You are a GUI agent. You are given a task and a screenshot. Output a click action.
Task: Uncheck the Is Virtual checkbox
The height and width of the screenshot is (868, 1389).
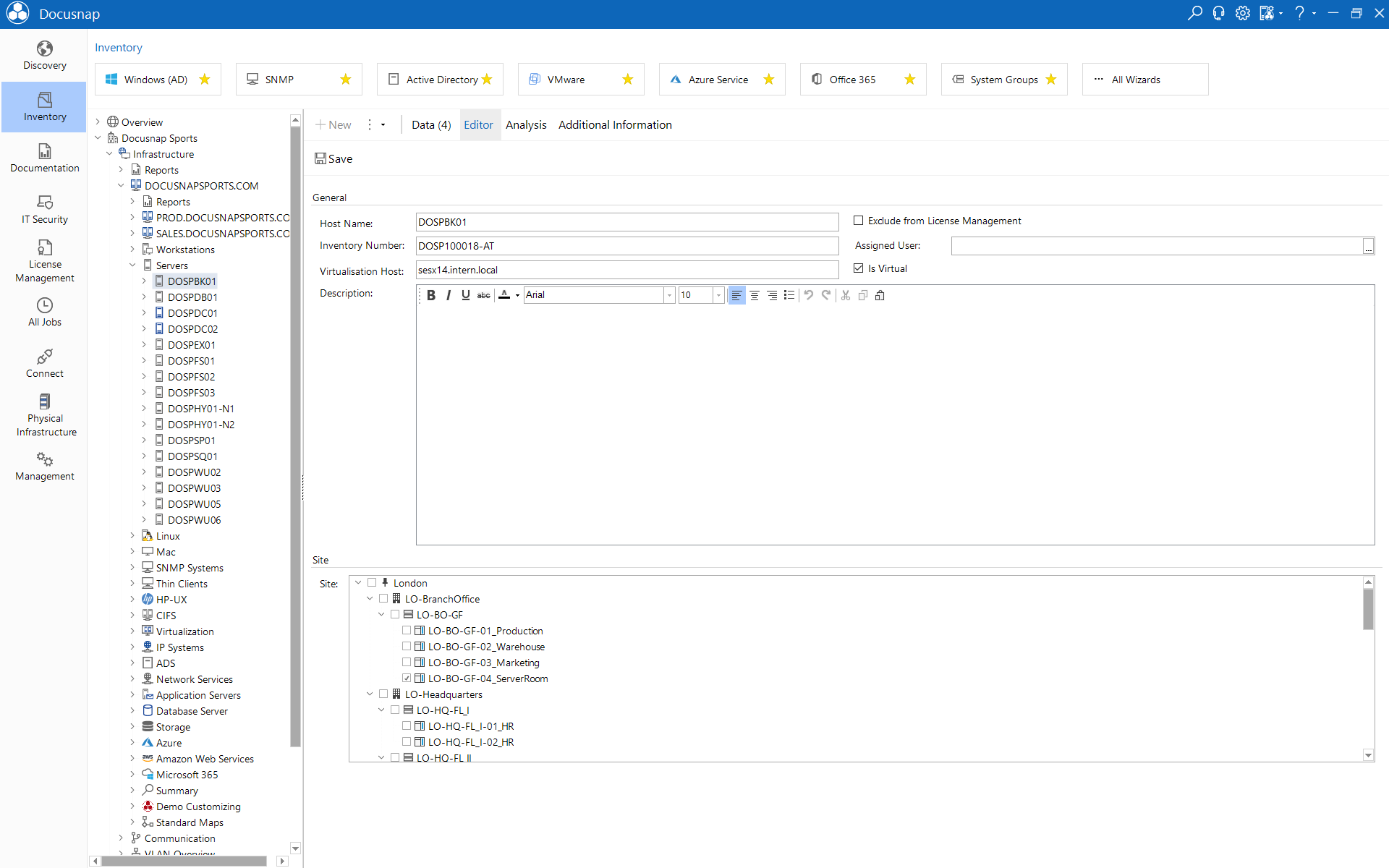(859, 268)
